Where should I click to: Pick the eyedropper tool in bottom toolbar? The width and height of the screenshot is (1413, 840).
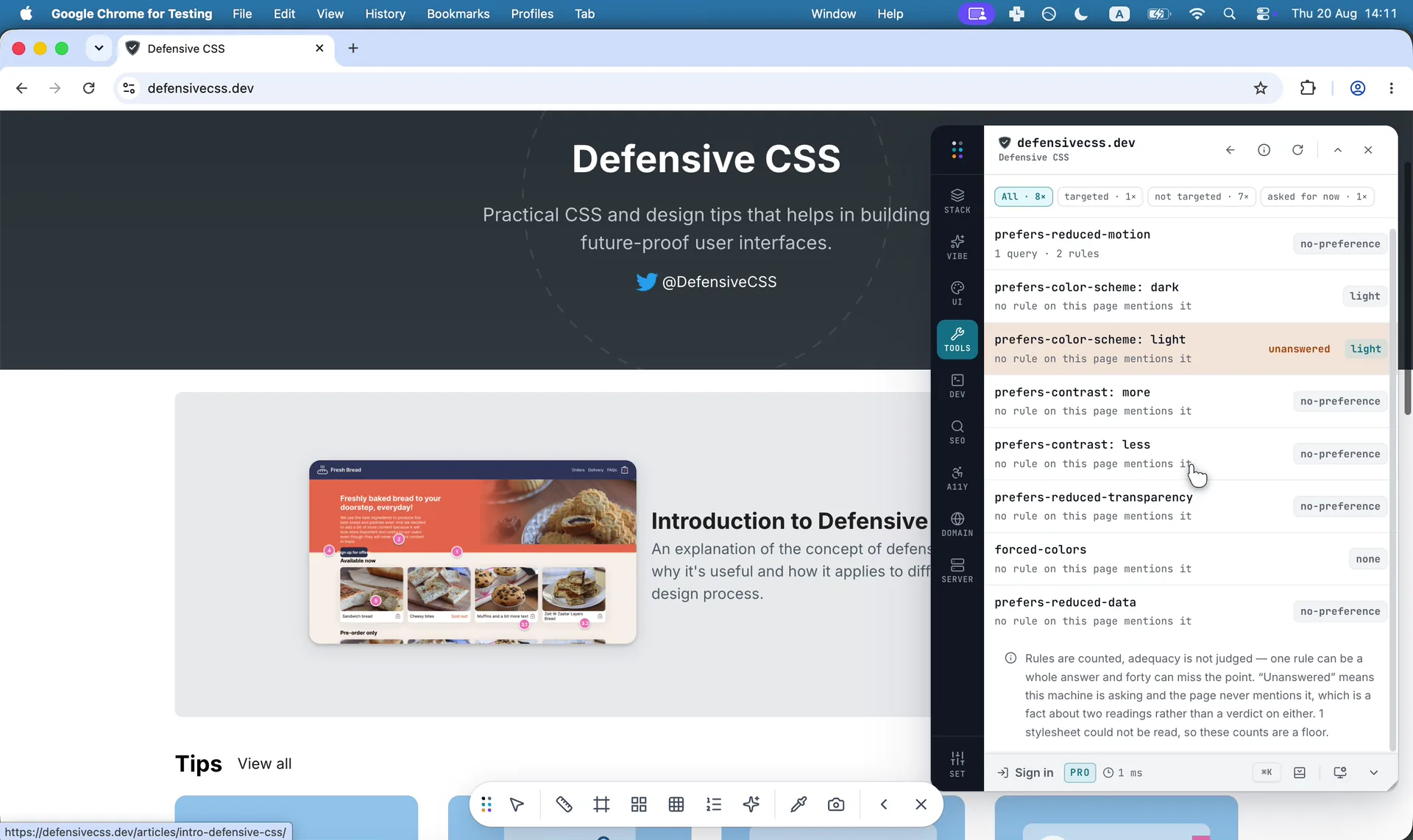tap(798, 805)
